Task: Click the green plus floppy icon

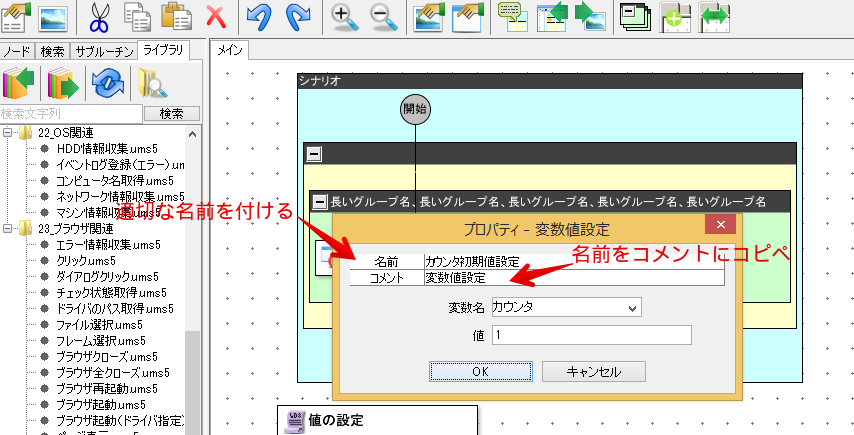Action: pos(676,18)
